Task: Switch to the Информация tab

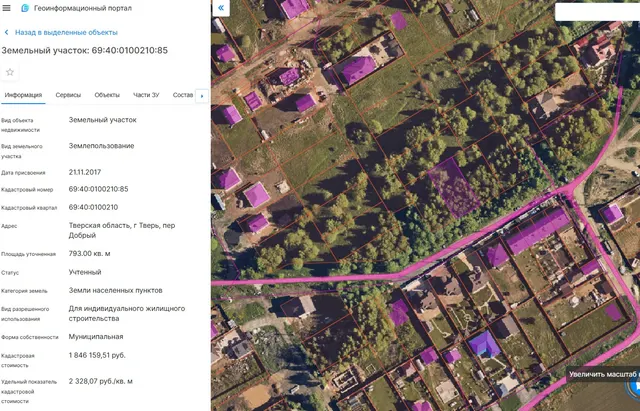Action: (x=23, y=95)
